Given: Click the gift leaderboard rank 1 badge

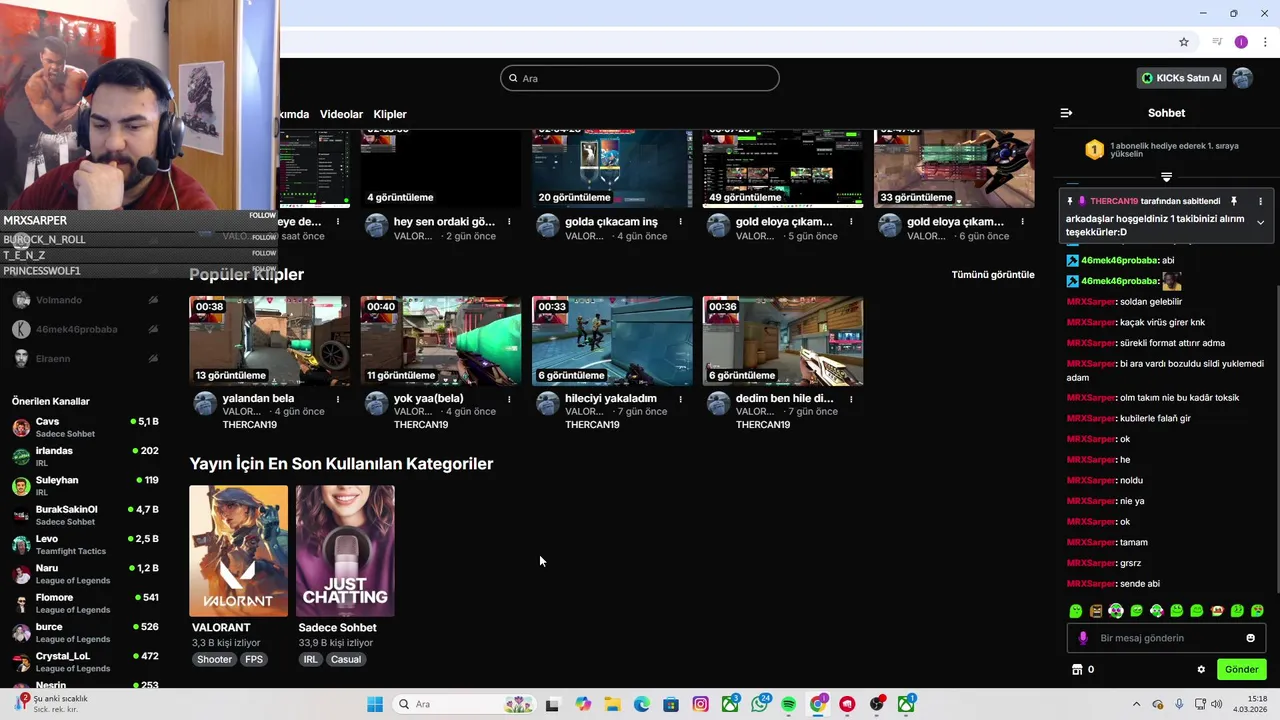Looking at the screenshot, I should tap(1094, 150).
